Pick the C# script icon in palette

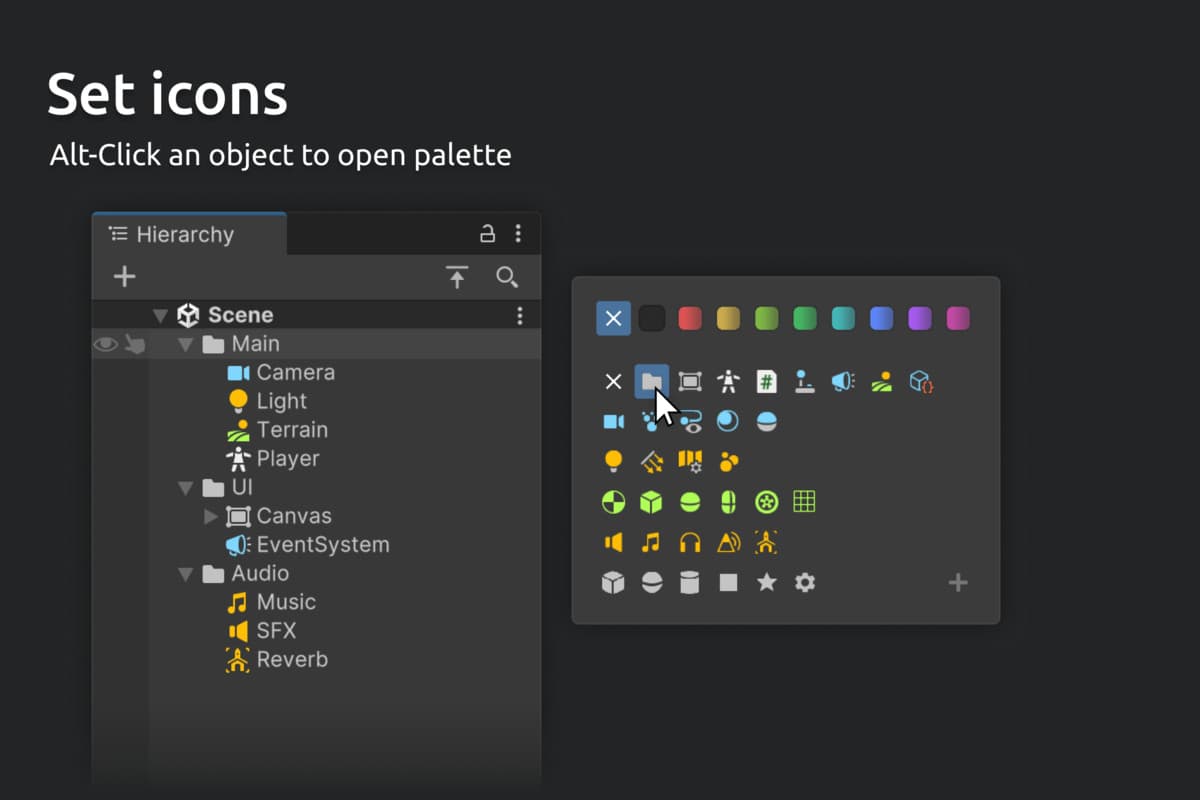(766, 381)
